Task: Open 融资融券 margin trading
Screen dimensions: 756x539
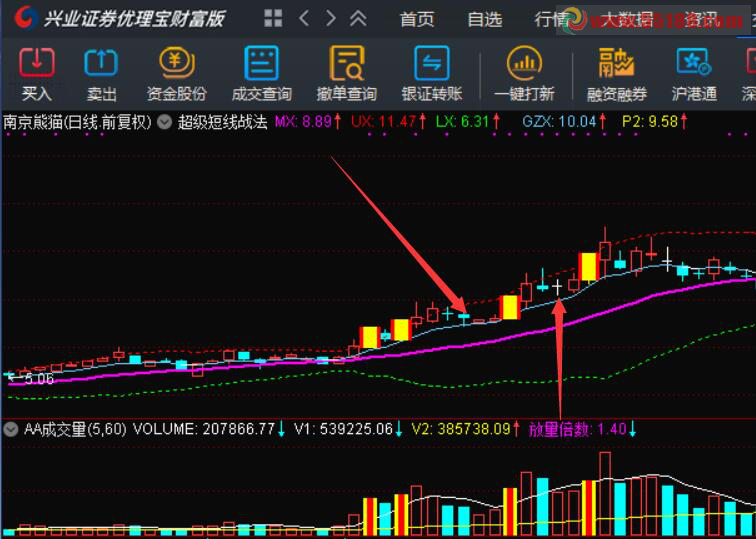Action: tap(616, 73)
